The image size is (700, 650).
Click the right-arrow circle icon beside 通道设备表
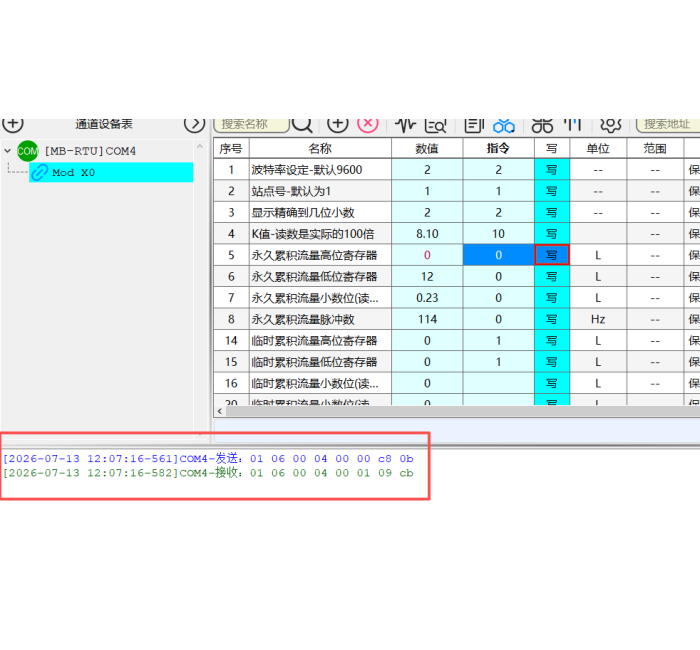(194, 124)
